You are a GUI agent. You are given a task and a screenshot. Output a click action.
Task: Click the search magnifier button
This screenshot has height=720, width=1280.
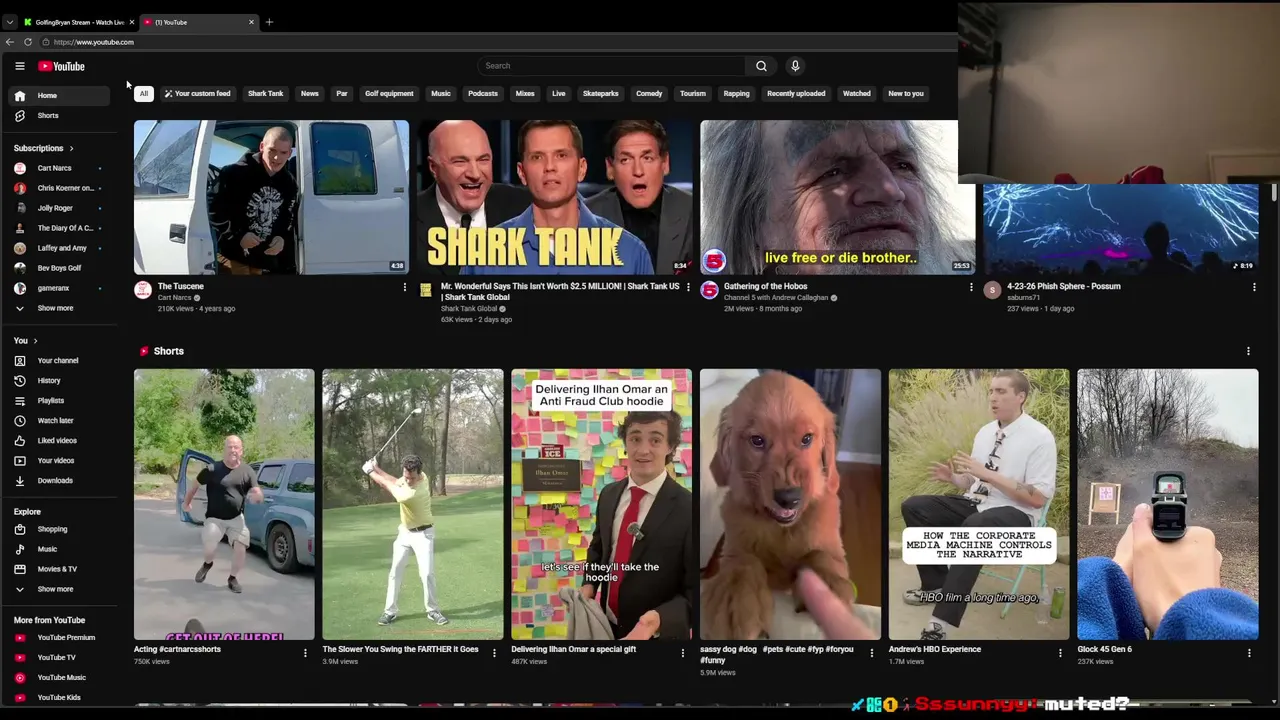point(761,66)
